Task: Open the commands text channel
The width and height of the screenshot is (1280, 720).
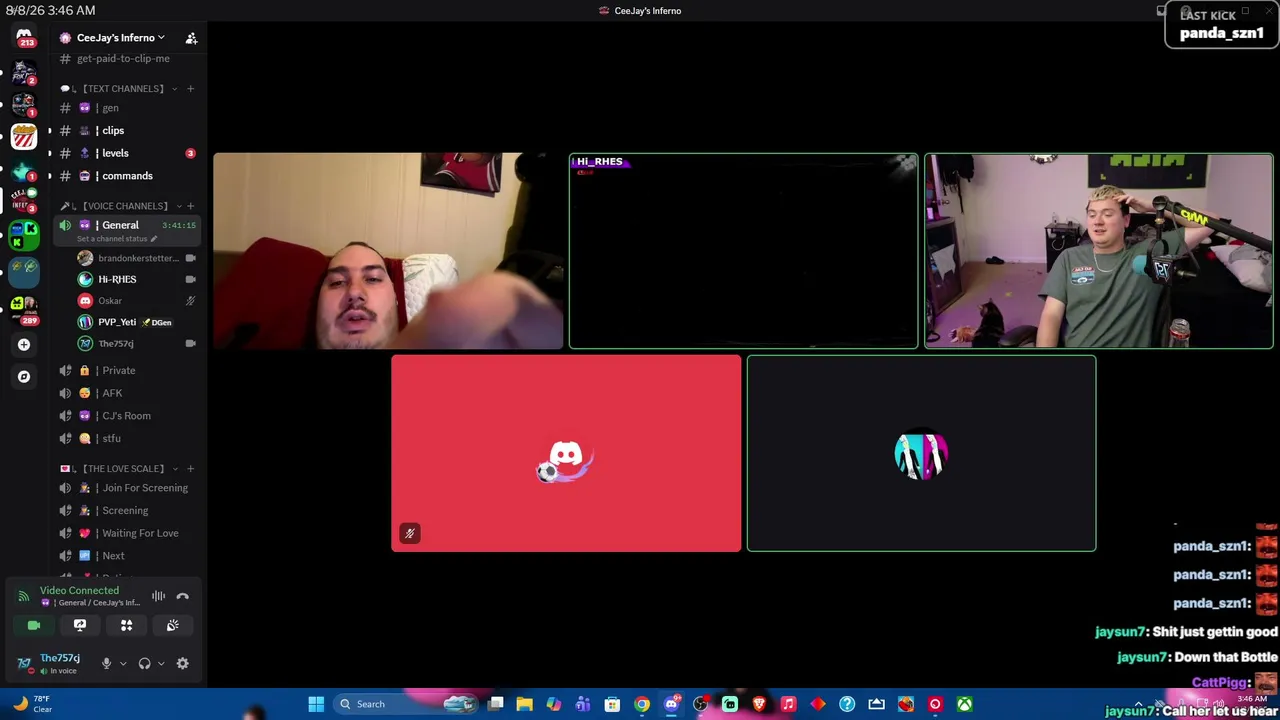Action: (x=128, y=176)
